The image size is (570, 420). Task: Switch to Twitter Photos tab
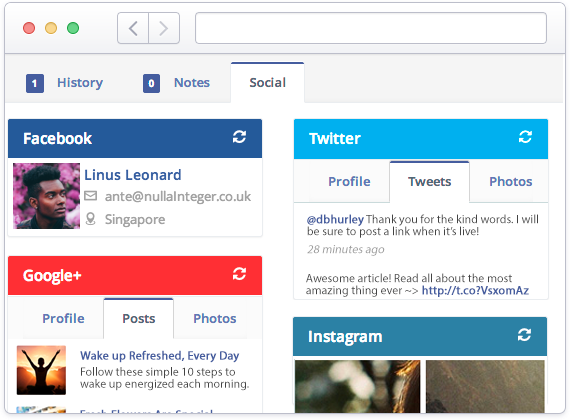click(x=510, y=181)
